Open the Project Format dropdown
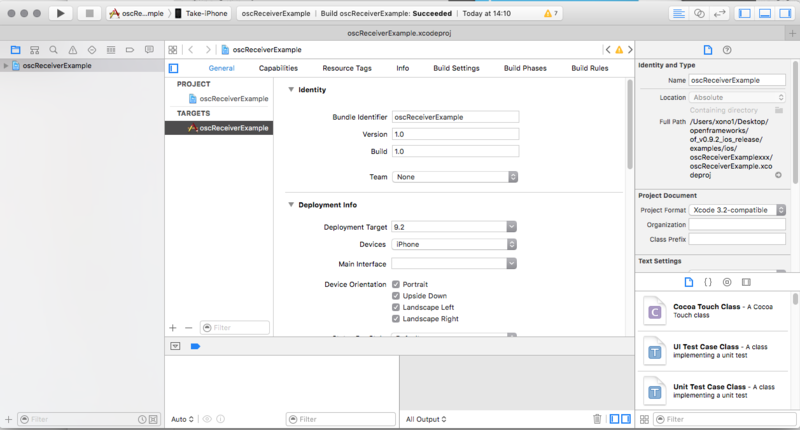The image size is (800, 430). point(737,210)
